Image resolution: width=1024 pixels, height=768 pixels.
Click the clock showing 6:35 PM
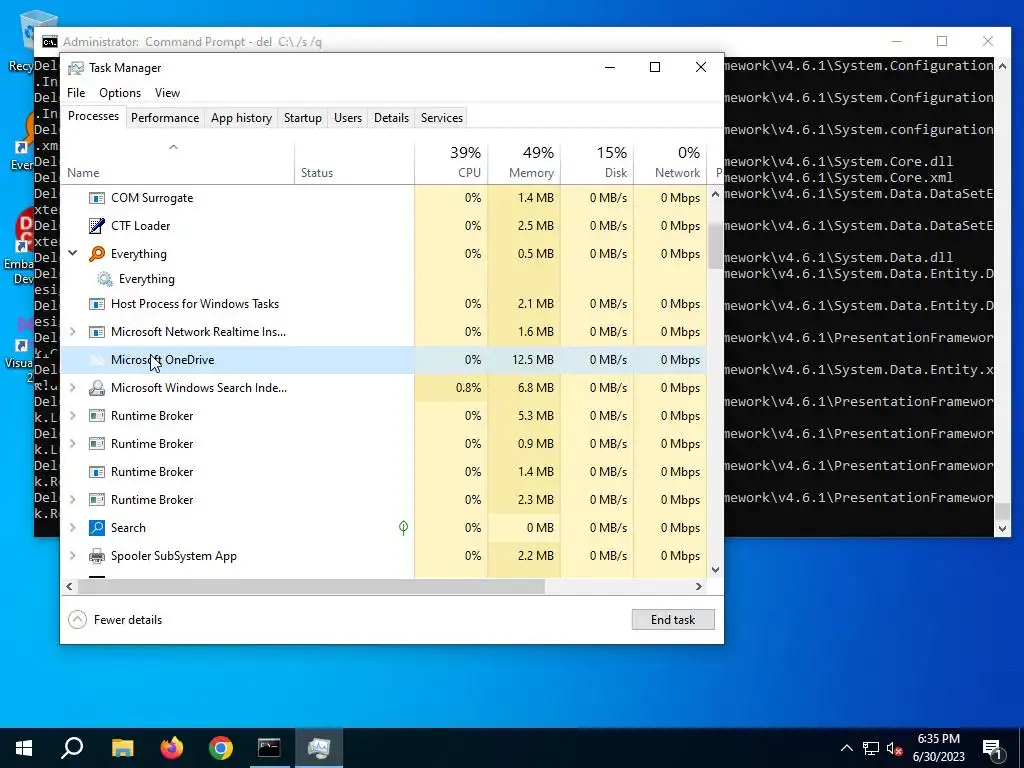click(938, 739)
